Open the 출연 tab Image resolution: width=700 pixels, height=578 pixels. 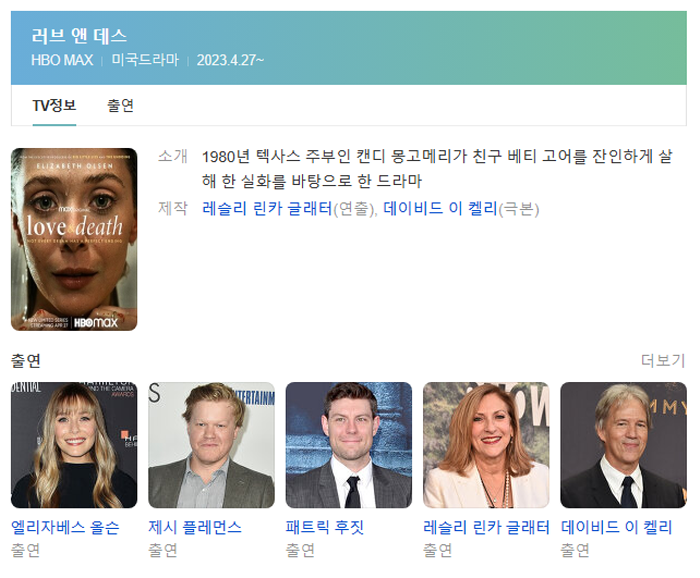[x=120, y=106]
